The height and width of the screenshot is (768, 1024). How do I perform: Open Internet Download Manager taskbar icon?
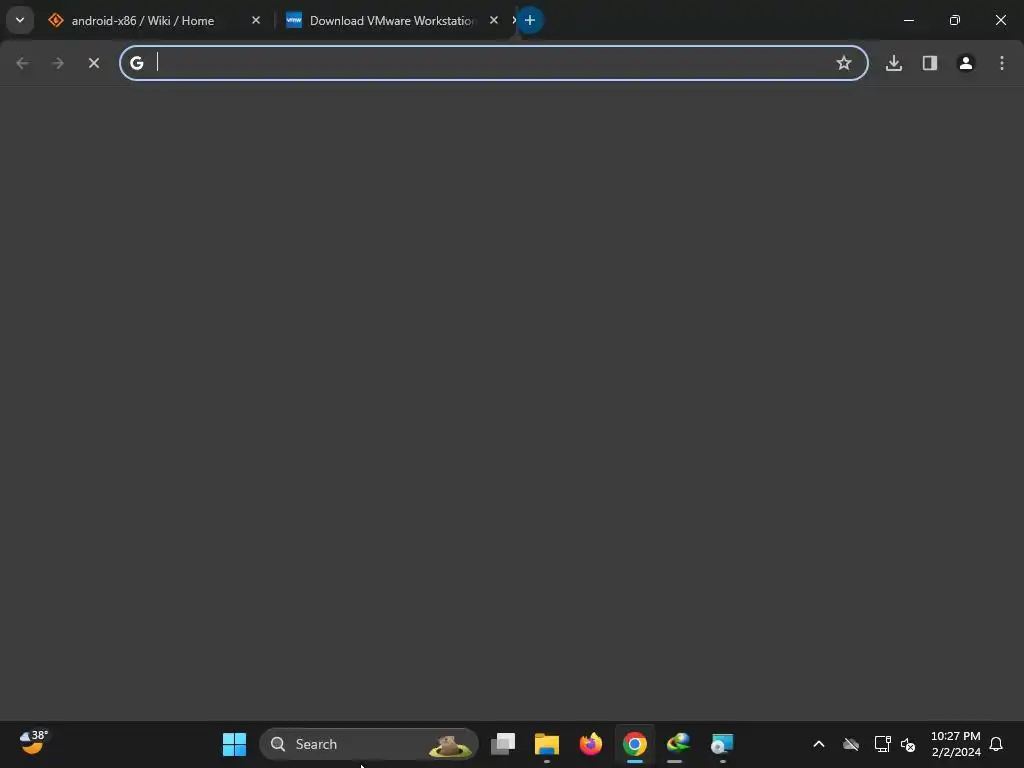coord(678,744)
